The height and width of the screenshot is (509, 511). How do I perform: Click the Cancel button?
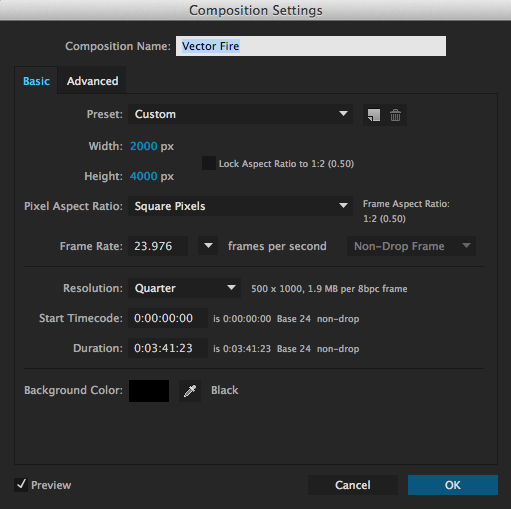(353, 485)
